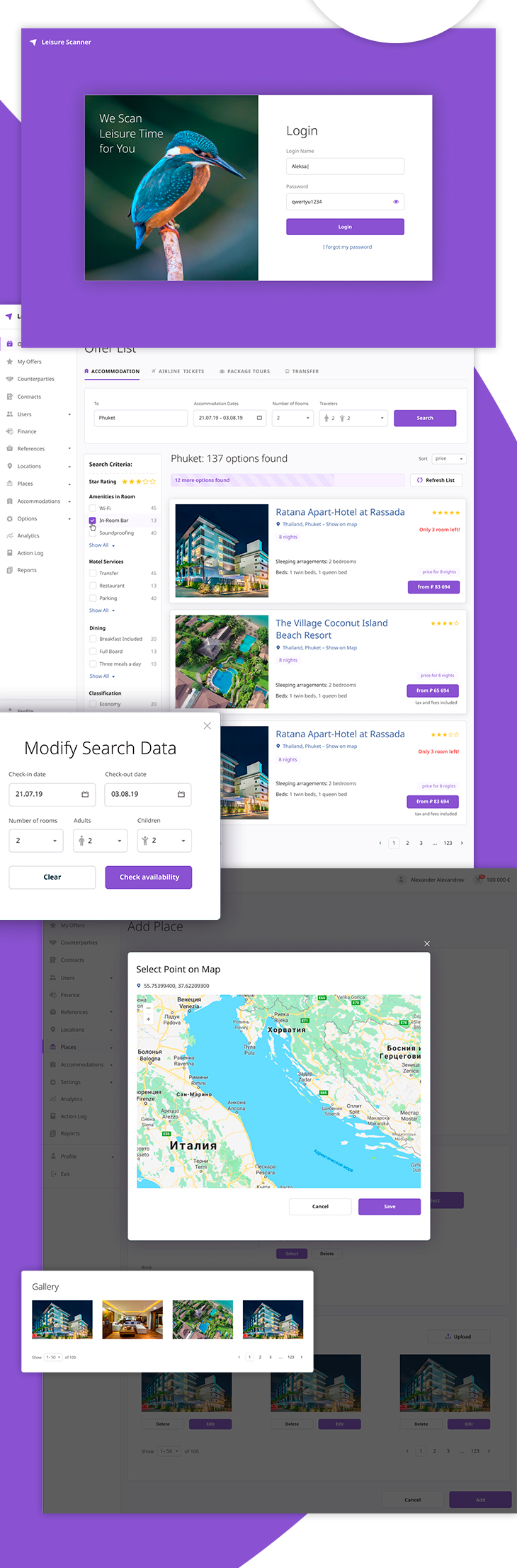Close the Modify Search Data dialog
The height and width of the screenshot is (1568, 517).
tap(207, 726)
